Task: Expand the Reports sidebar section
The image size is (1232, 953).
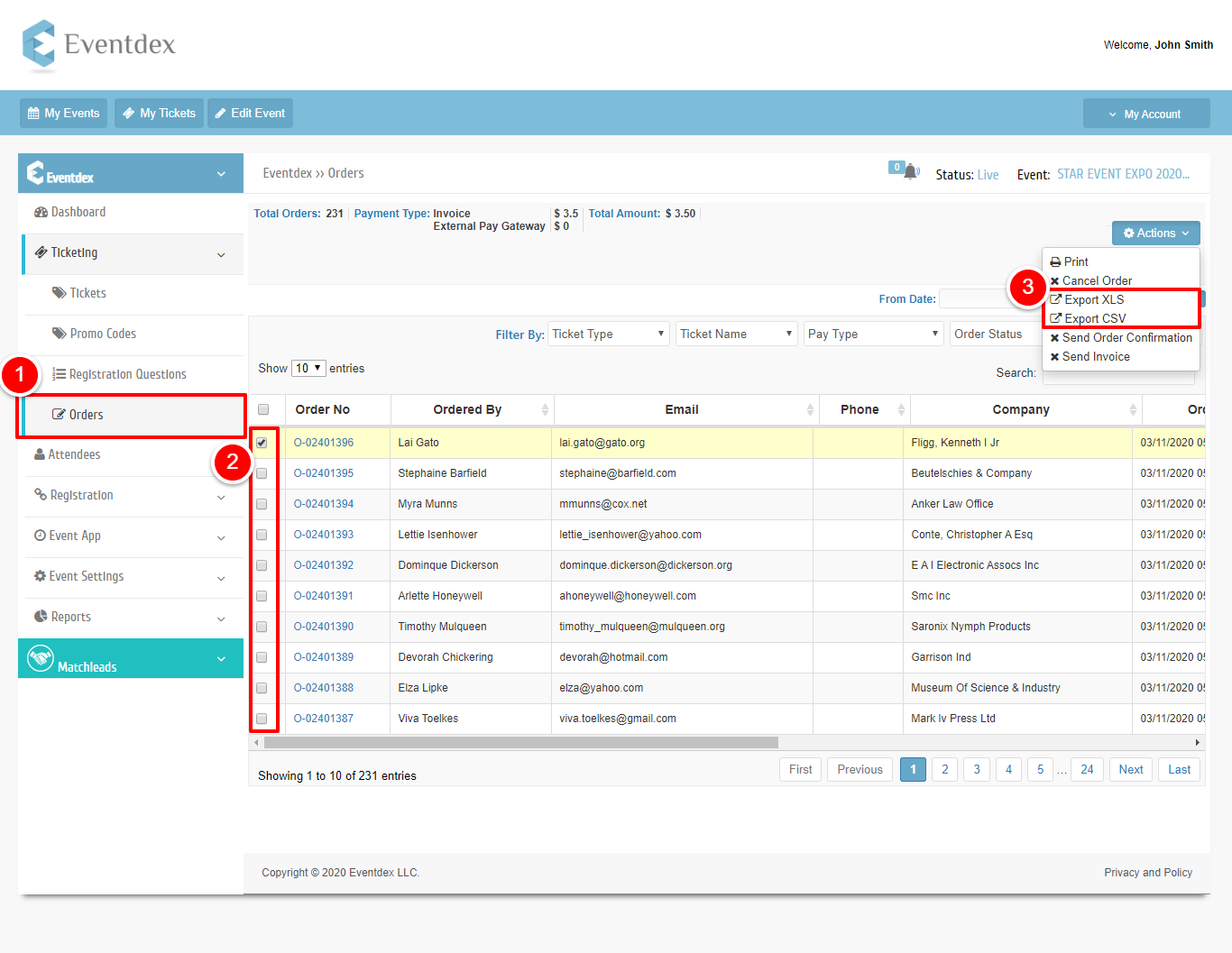Action: point(131,617)
